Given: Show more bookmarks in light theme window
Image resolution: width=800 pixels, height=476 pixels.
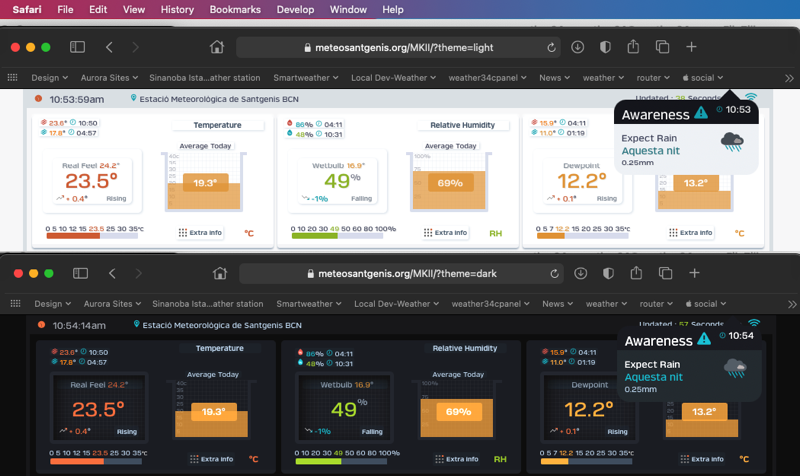Looking at the screenshot, I should coord(789,78).
